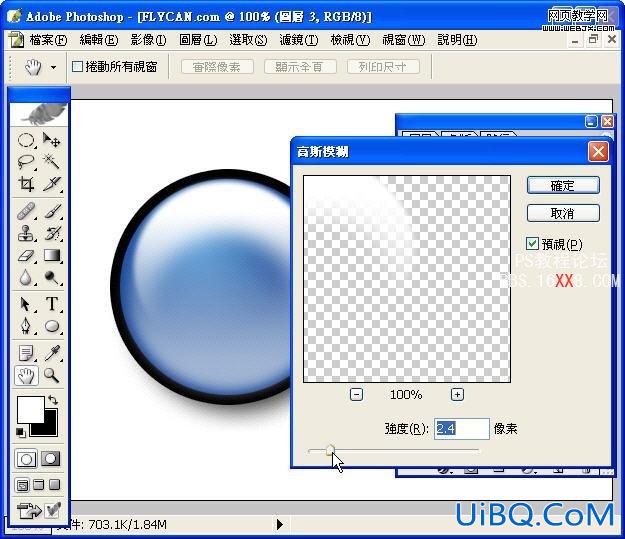625x539 pixels.
Task: Zoom out the blur preview with minus
Action: coord(356,395)
